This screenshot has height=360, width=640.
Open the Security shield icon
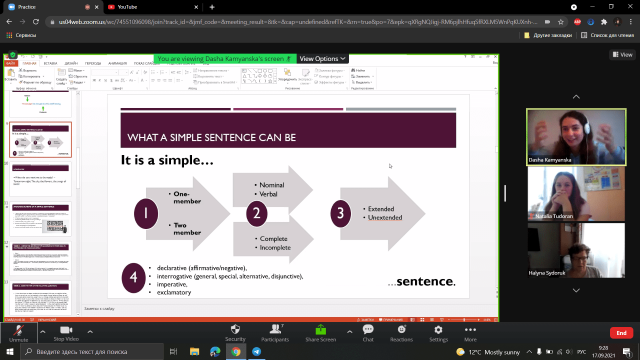(235, 330)
